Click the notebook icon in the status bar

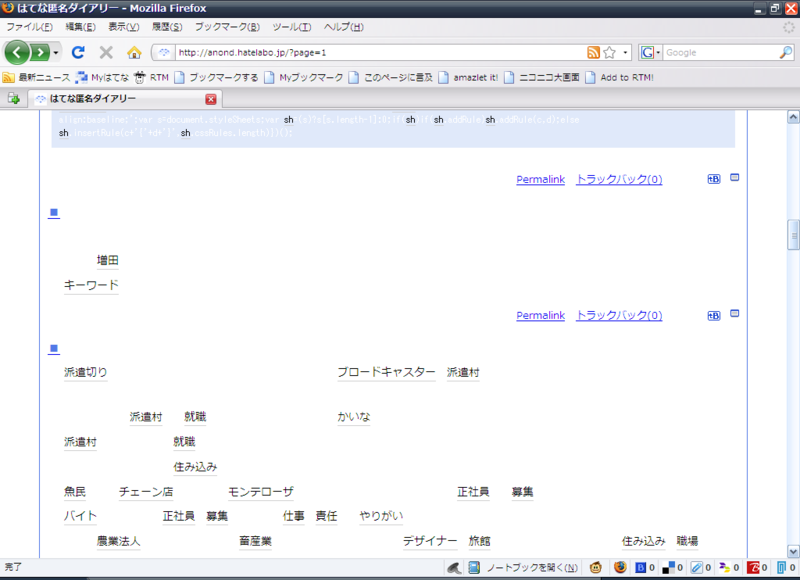[x=474, y=567]
